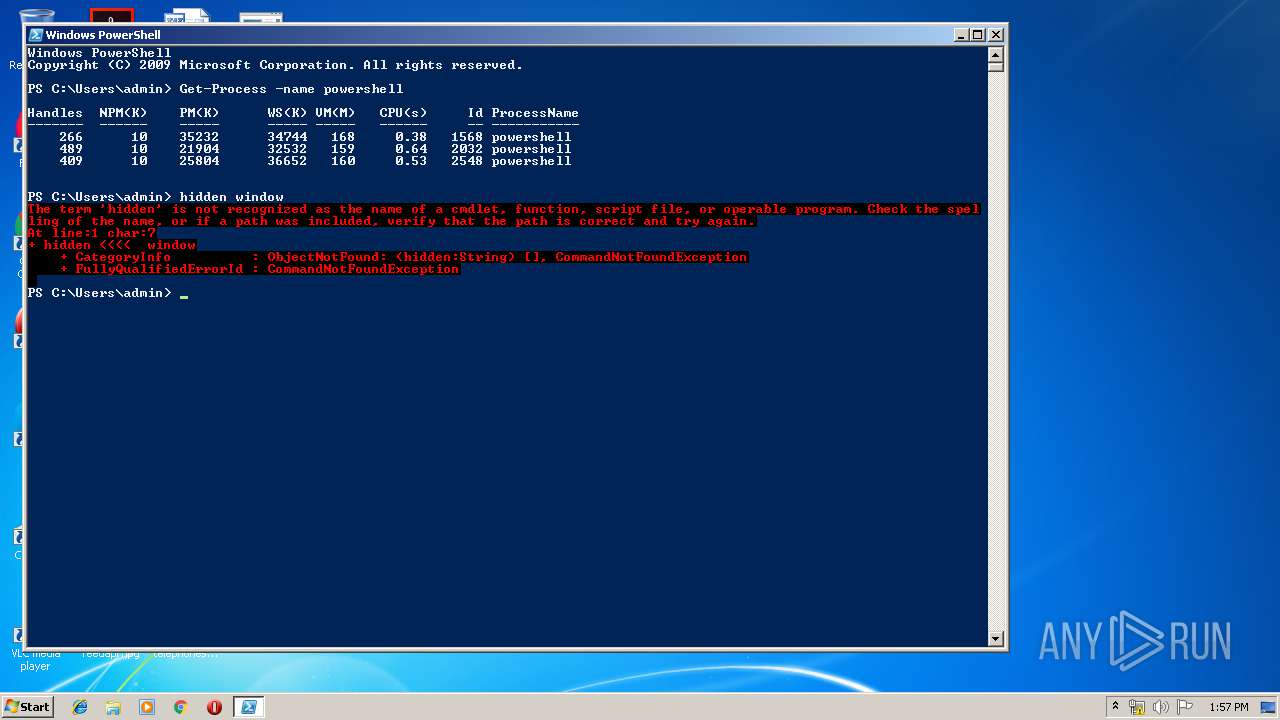Click process Id 1568 in the table
Image resolution: width=1280 pixels, height=720 pixels.
[467, 137]
